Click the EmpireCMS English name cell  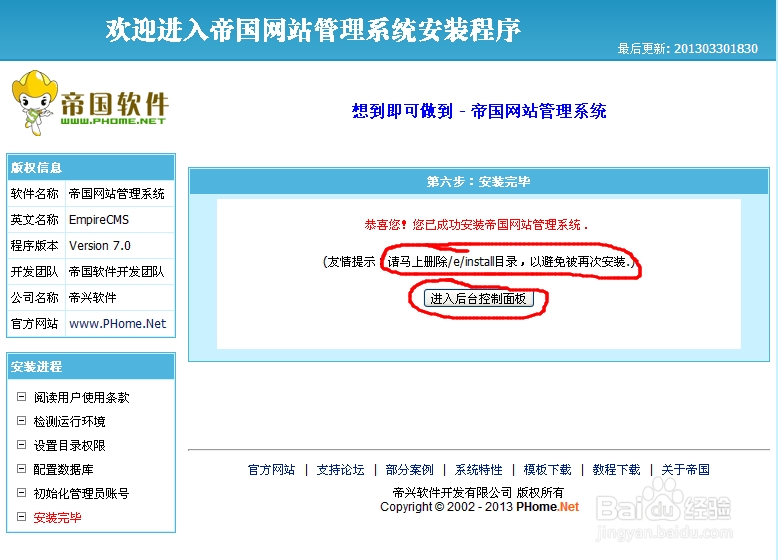coord(120,219)
